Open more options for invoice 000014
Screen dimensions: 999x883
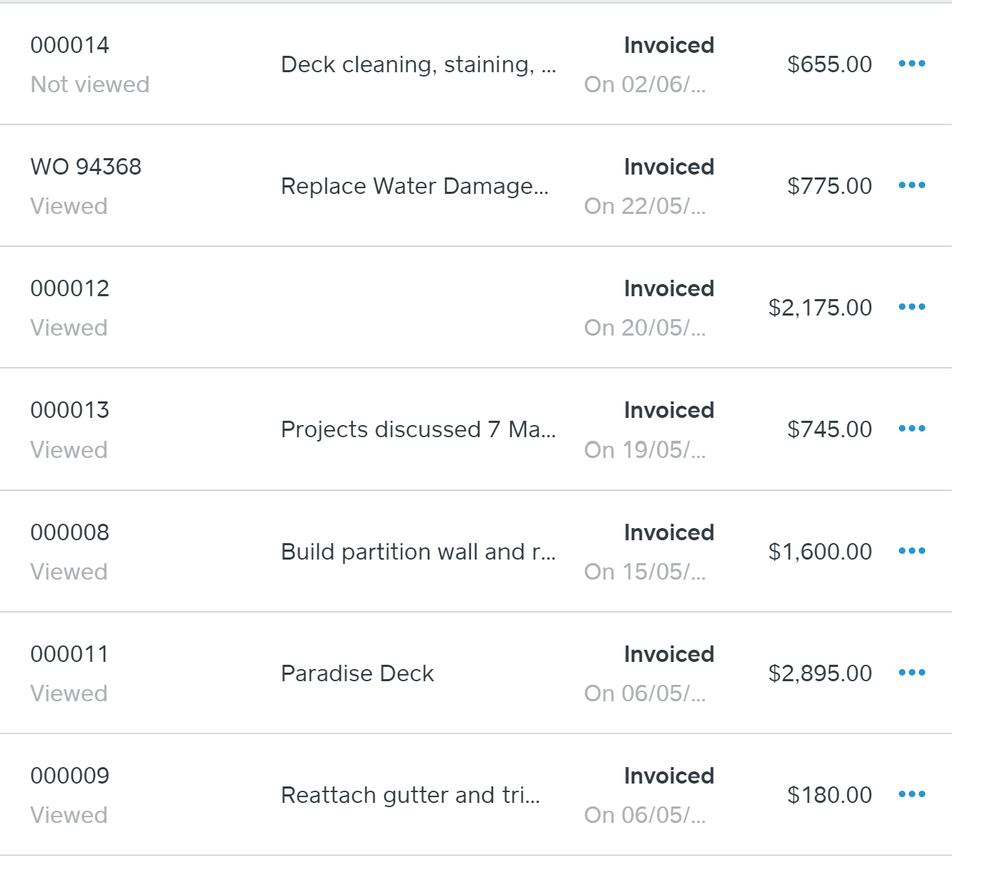tap(911, 64)
